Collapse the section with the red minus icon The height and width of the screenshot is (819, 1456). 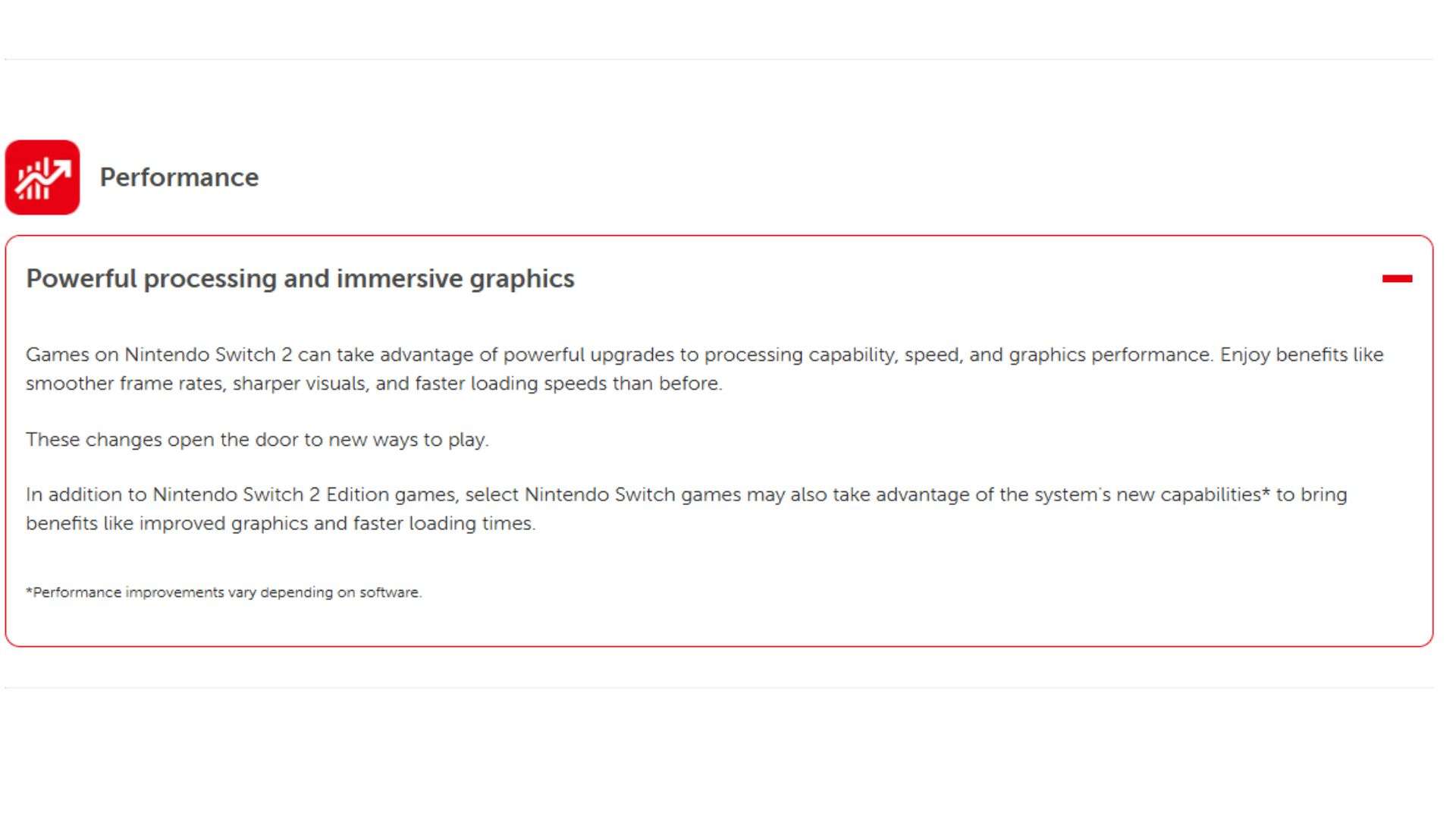(1396, 279)
